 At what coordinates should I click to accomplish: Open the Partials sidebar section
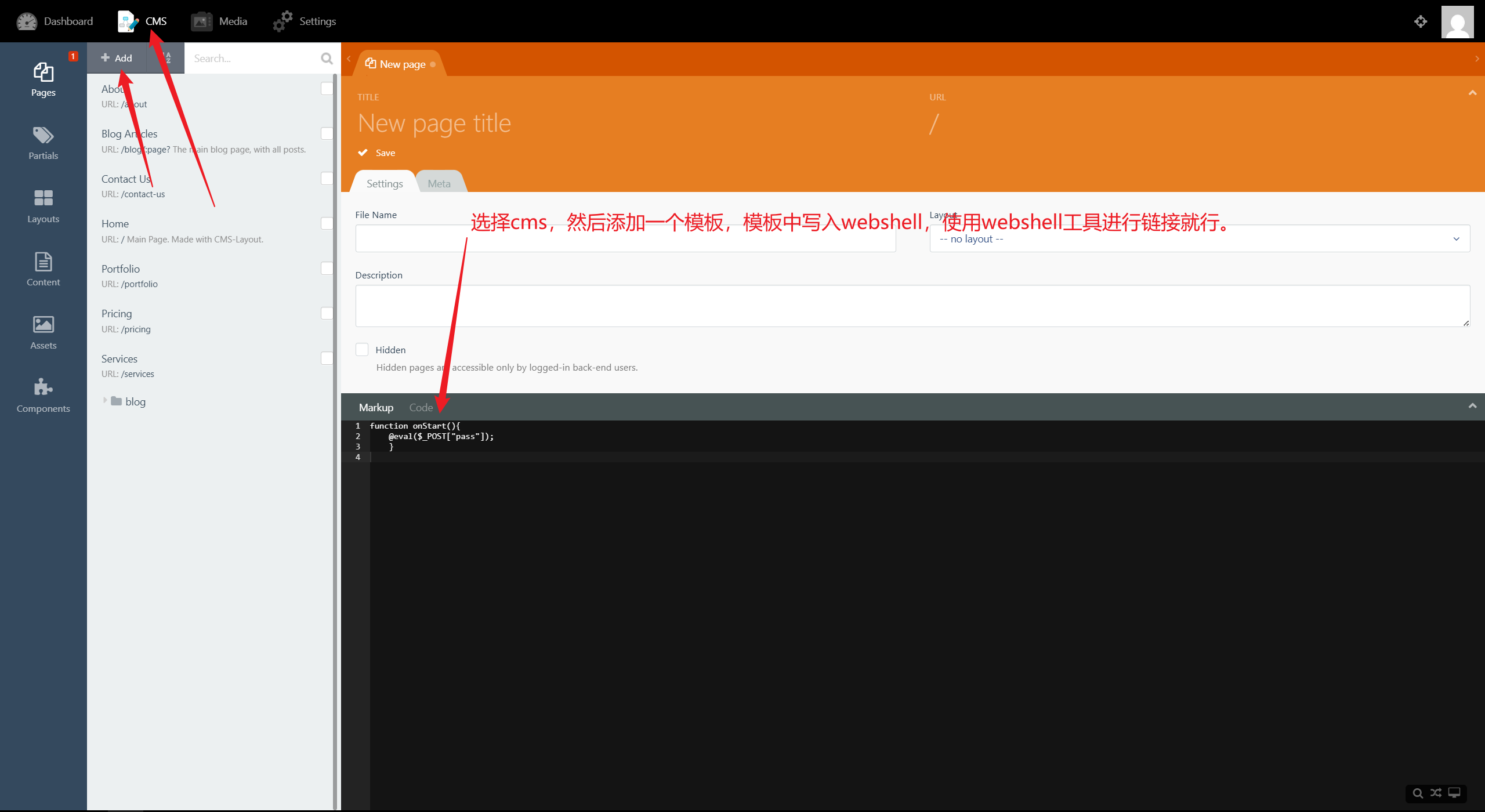click(x=43, y=143)
